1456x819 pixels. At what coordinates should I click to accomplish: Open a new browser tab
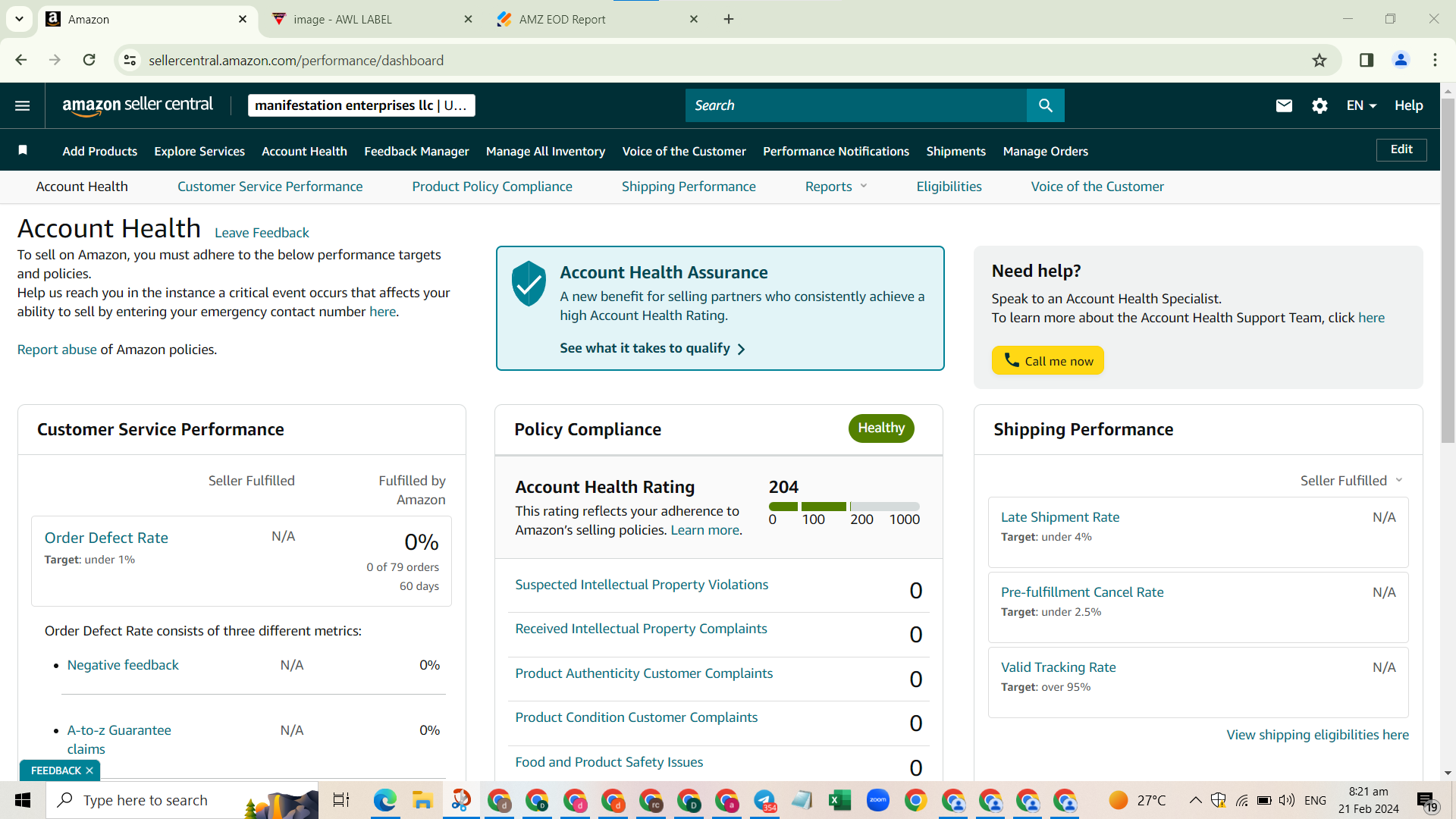click(x=729, y=19)
